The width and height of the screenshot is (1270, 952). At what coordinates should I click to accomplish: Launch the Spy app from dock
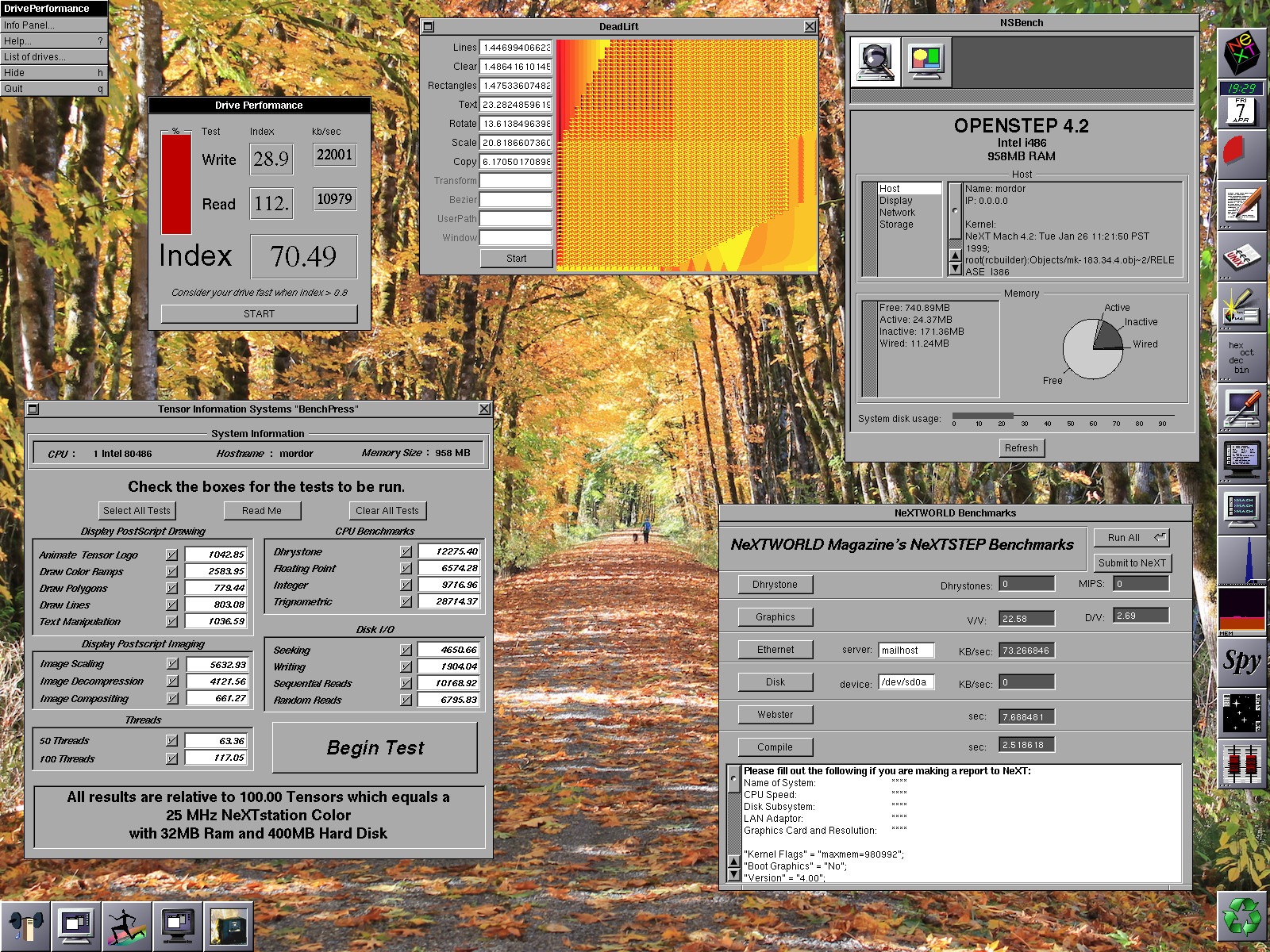pos(1242,661)
